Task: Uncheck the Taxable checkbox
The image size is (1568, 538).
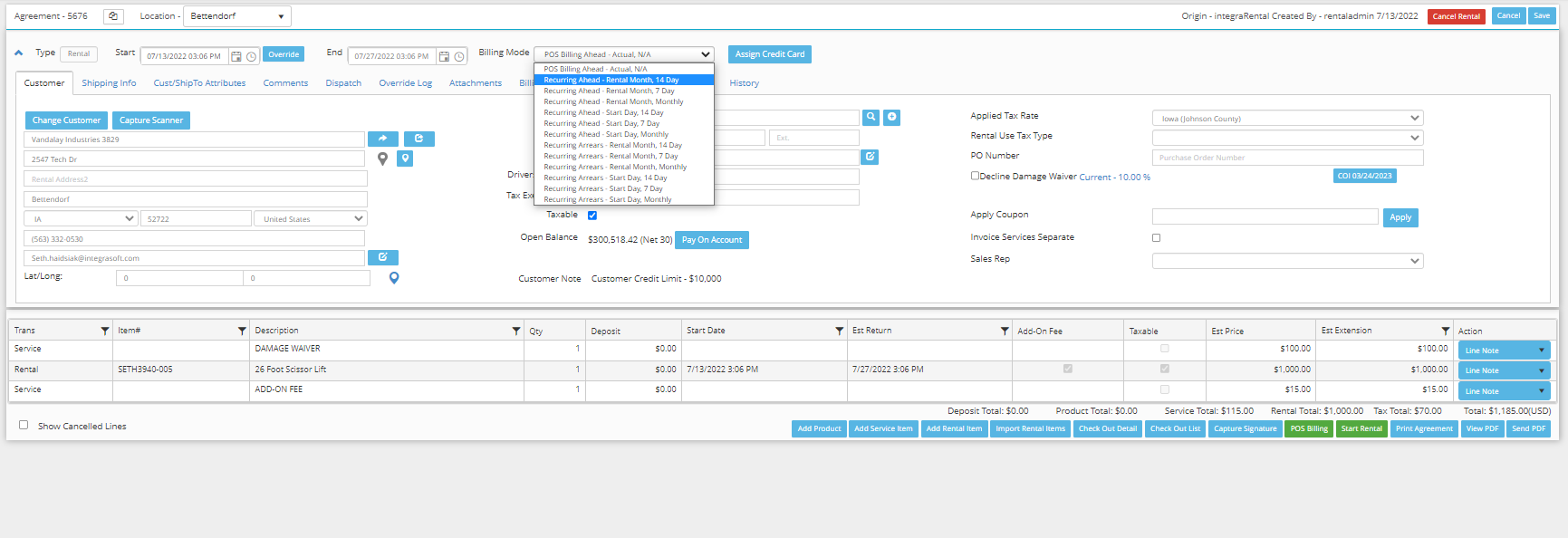Action: pos(592,216)
